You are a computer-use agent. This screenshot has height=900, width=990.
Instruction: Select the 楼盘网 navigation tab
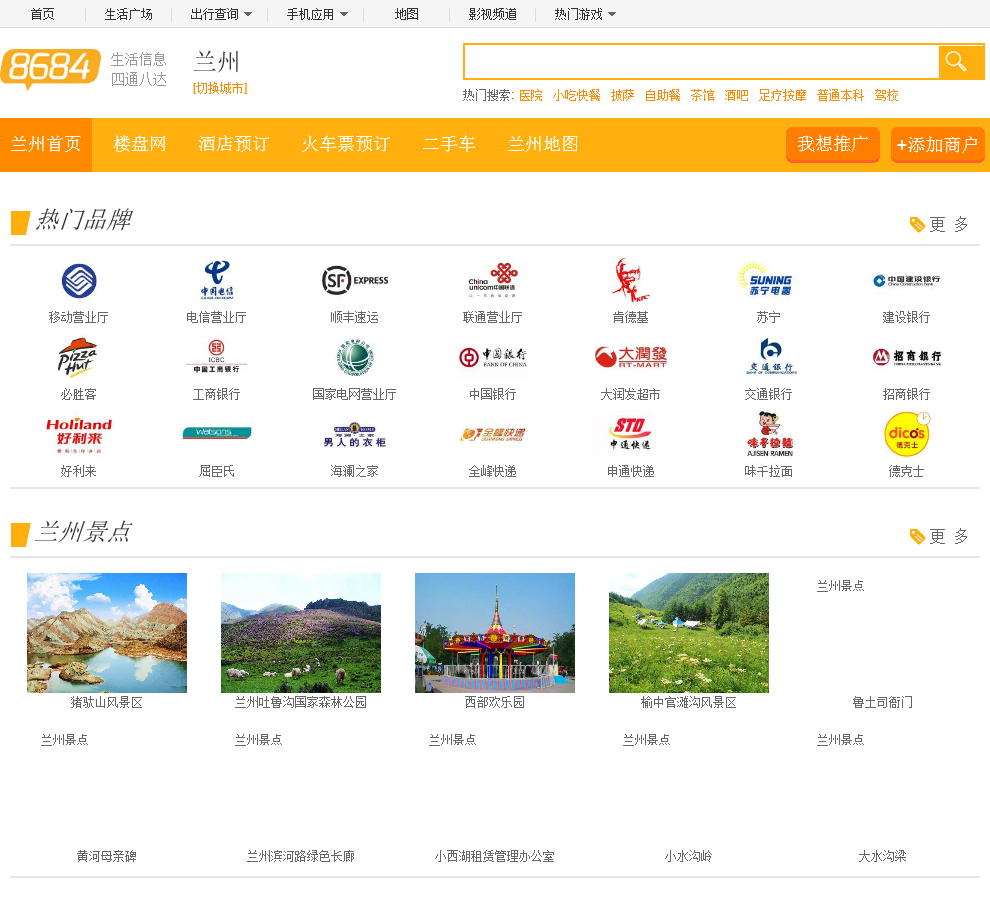(x=140, y=145)
